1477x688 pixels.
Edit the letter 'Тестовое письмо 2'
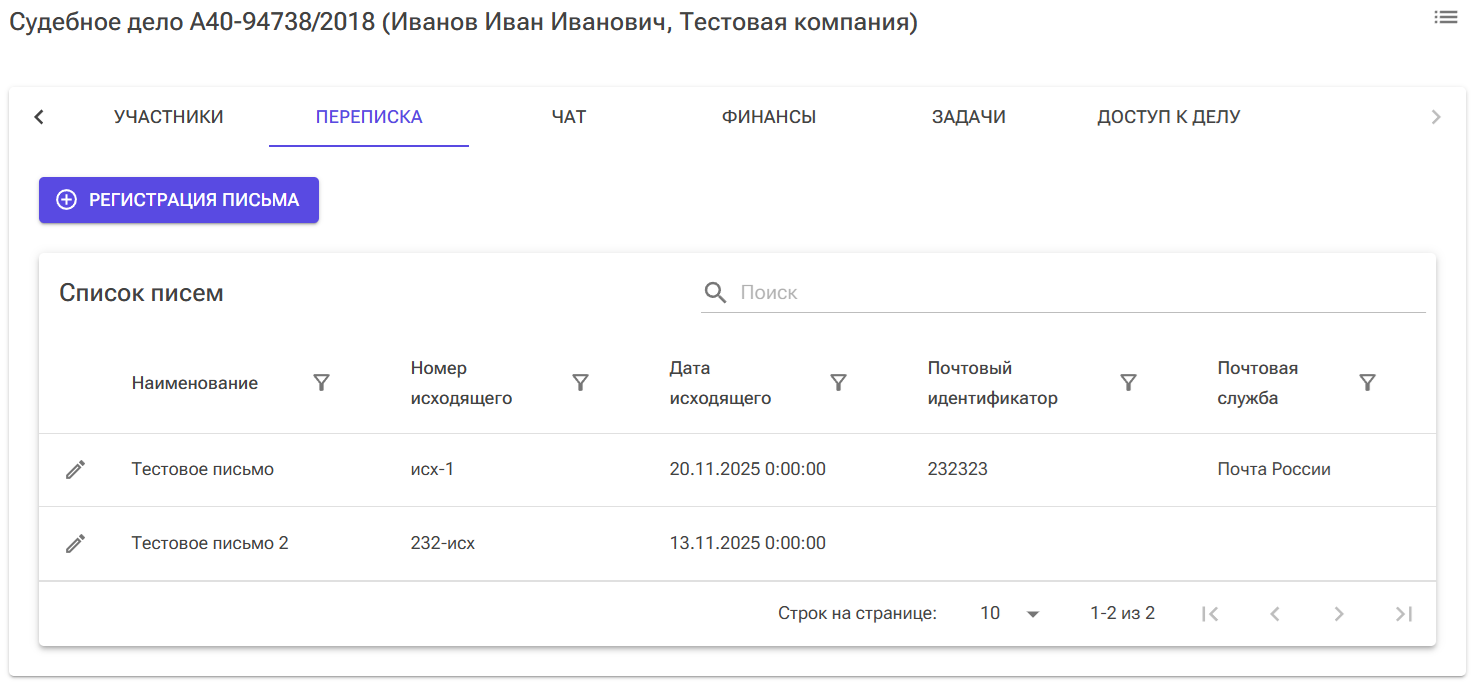coord(75,543)
